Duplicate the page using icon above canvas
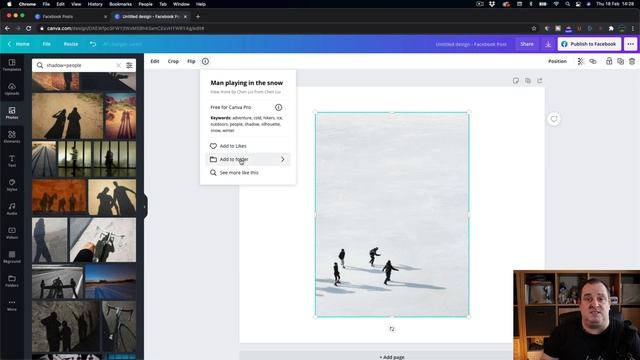This screenshot has height=360, width=640. [528, 81]
